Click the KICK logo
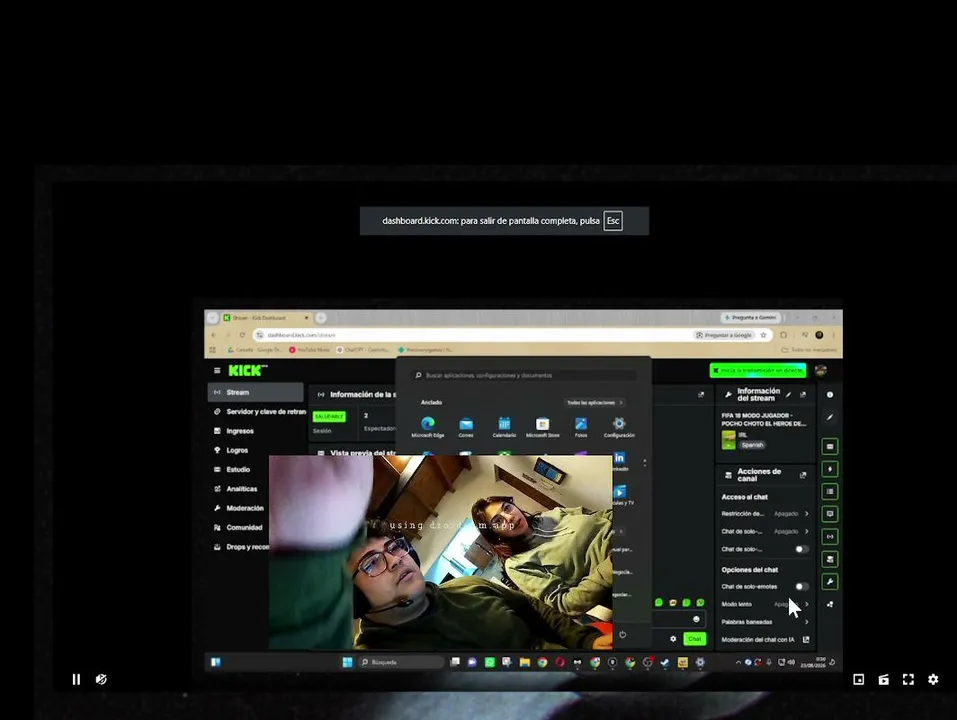The image size is (957, 720). (247, 370)
